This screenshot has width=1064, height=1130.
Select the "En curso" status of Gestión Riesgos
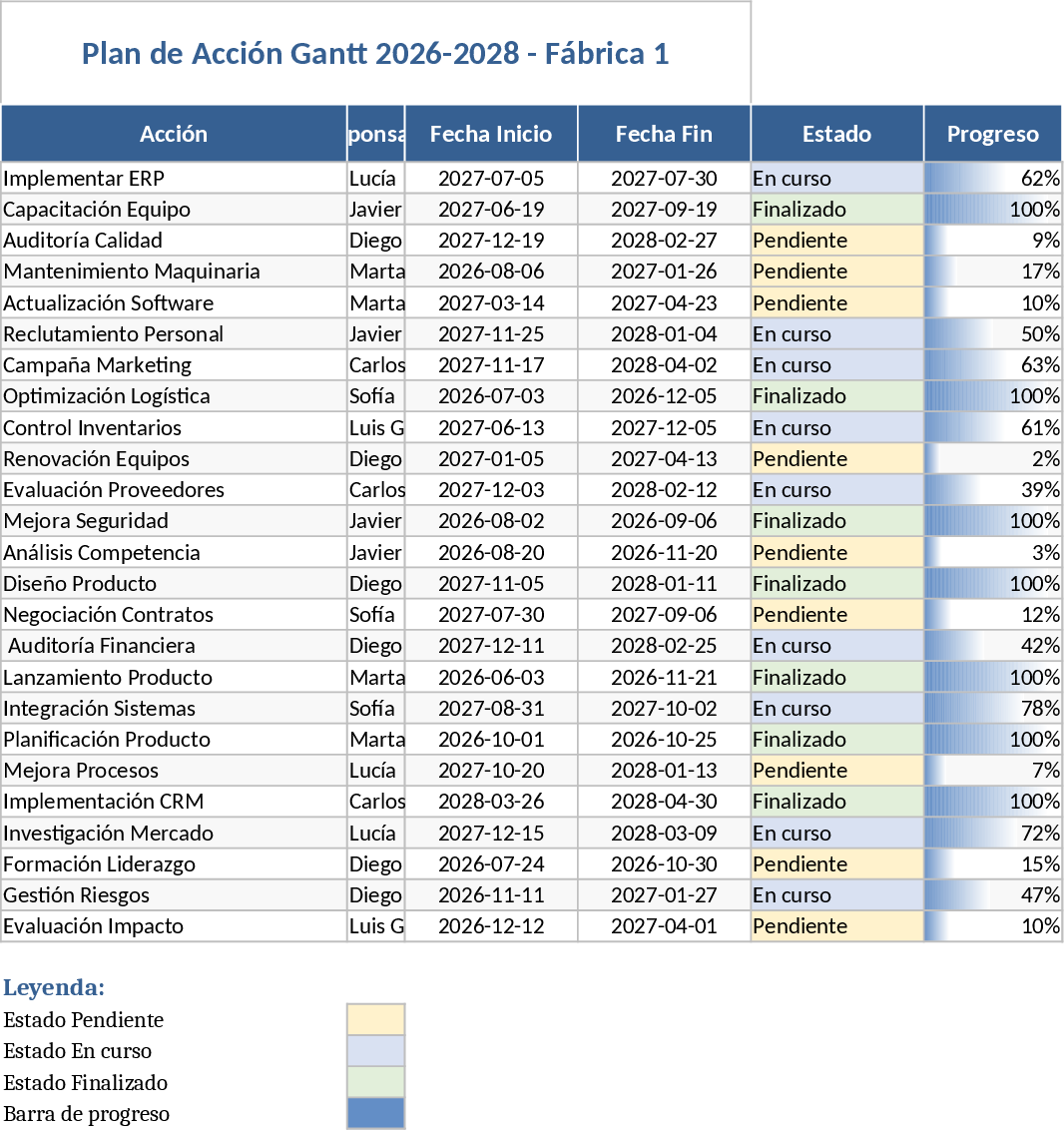tap(836, 894)
